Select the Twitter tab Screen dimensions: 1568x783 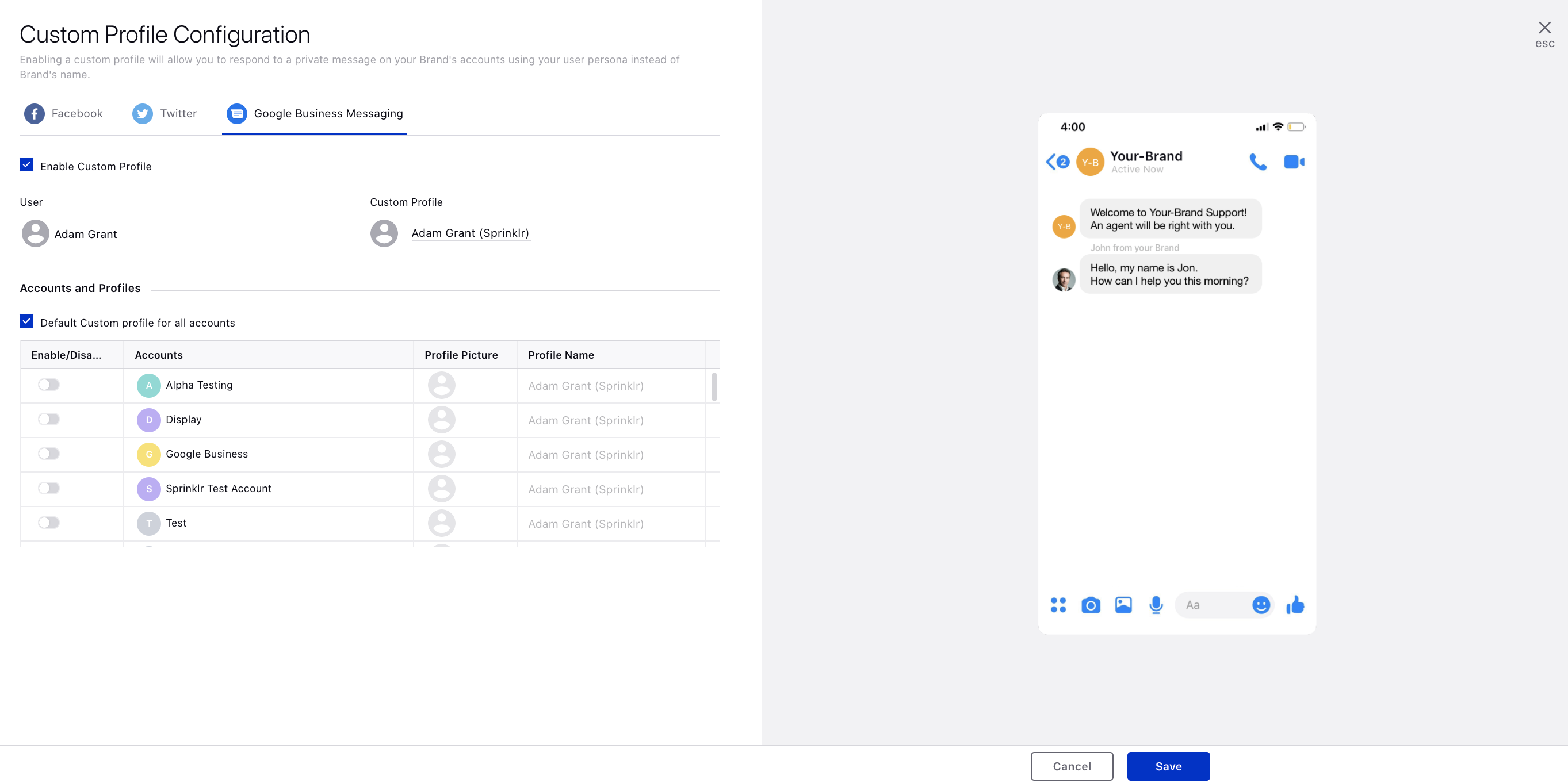164,113
